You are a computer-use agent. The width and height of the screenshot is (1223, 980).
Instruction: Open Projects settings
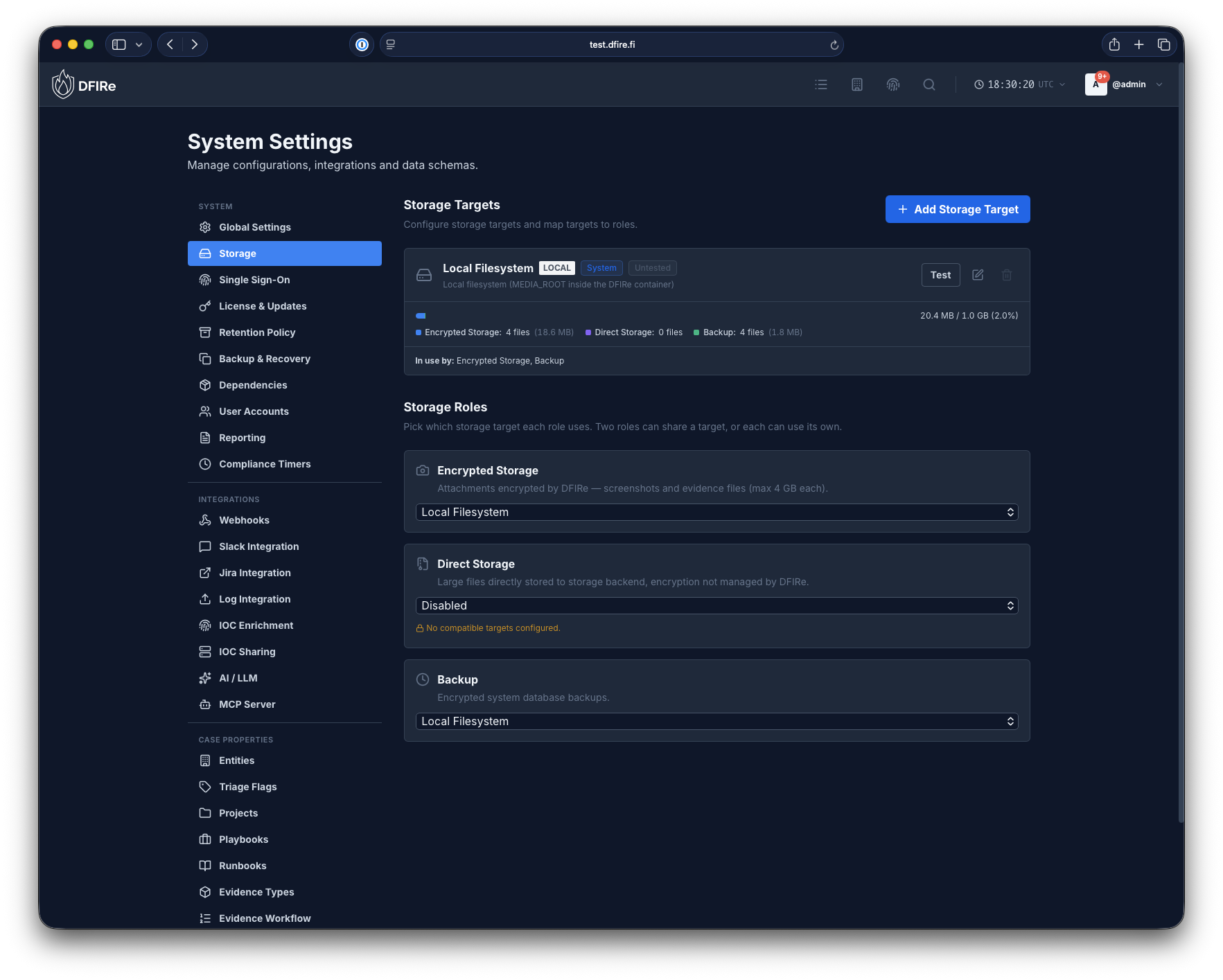coord(284,813)
